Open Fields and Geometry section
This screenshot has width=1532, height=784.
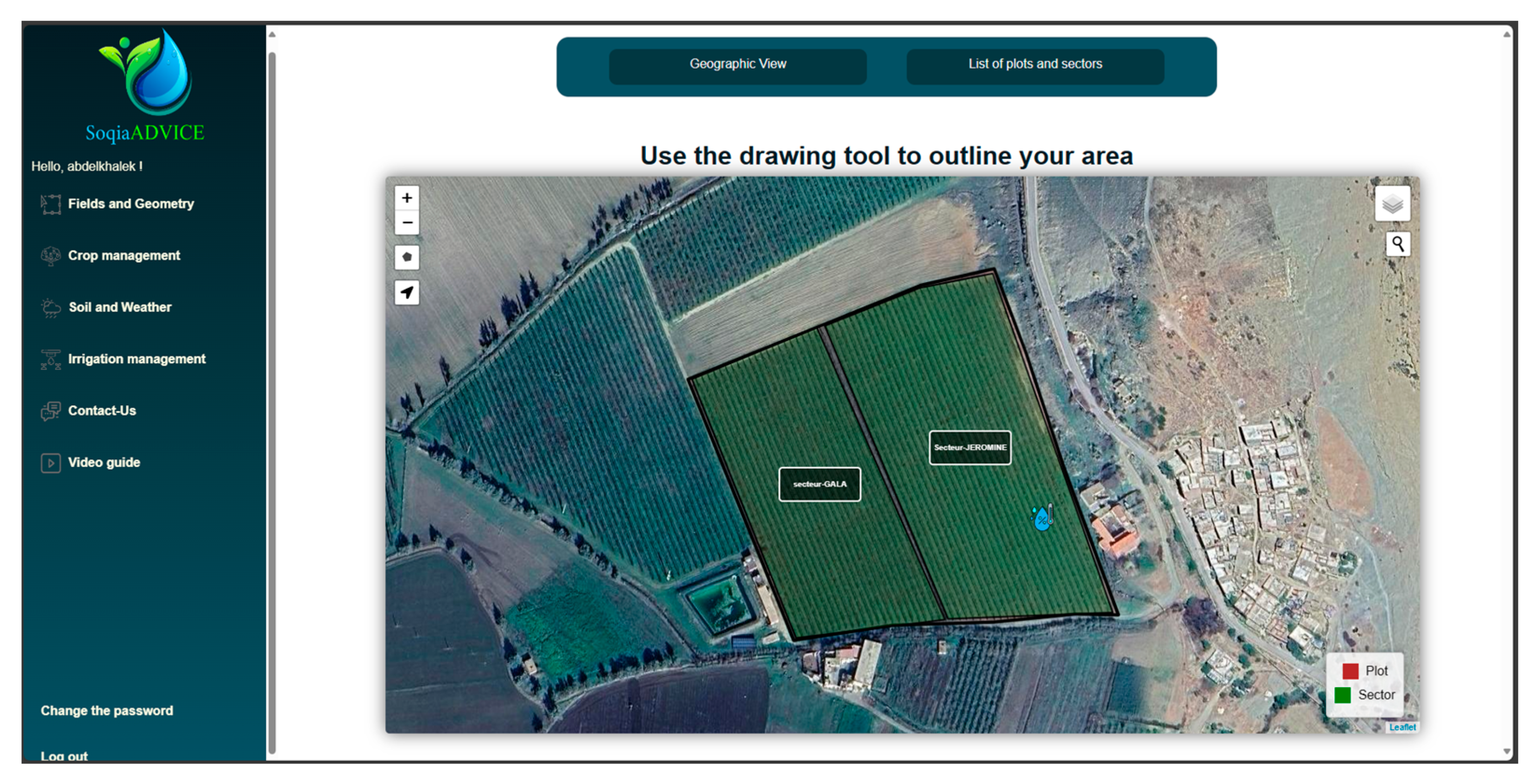point(131,204)
